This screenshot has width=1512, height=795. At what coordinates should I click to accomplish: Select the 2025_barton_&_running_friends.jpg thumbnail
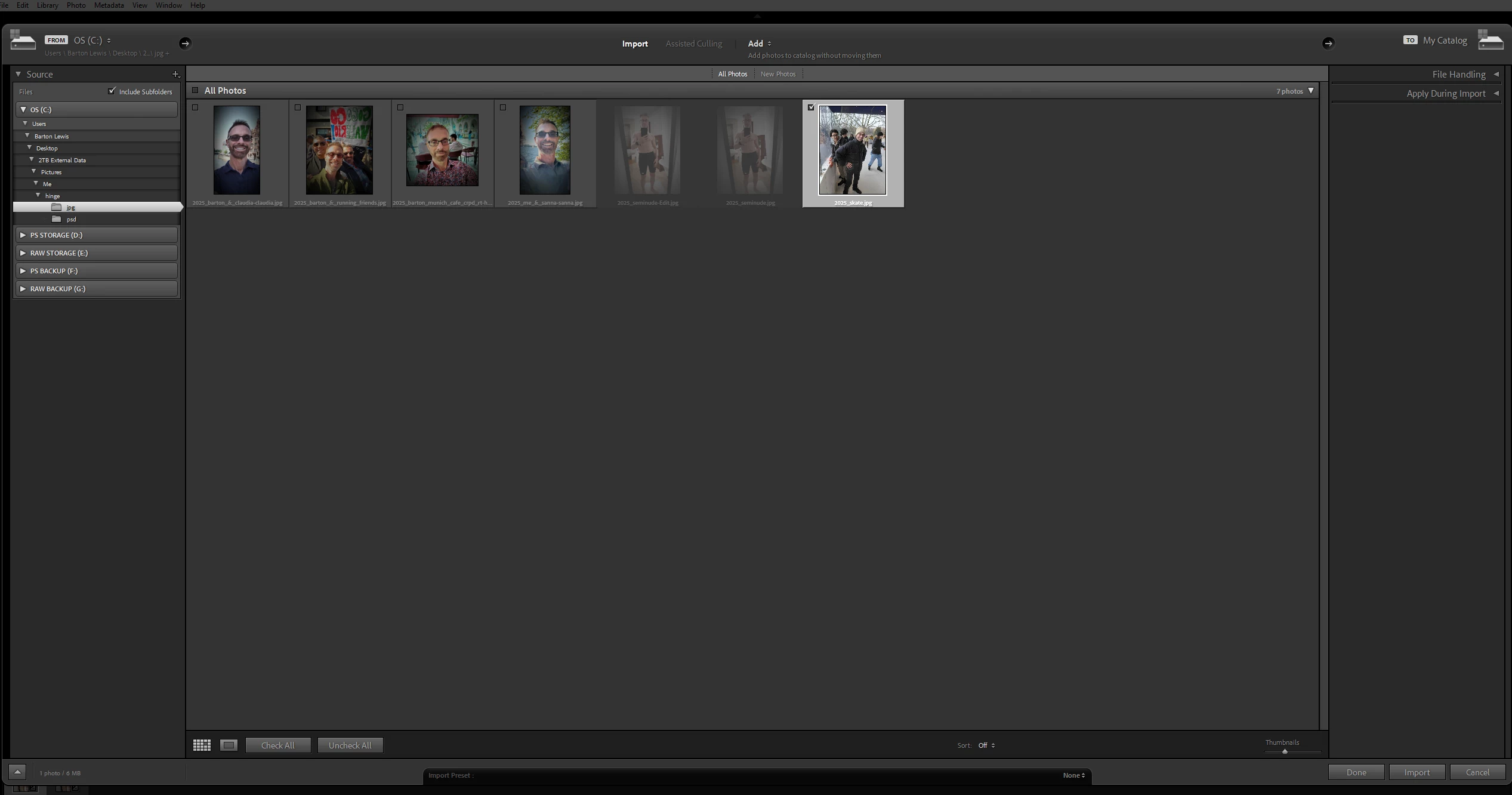pos(340,150)
